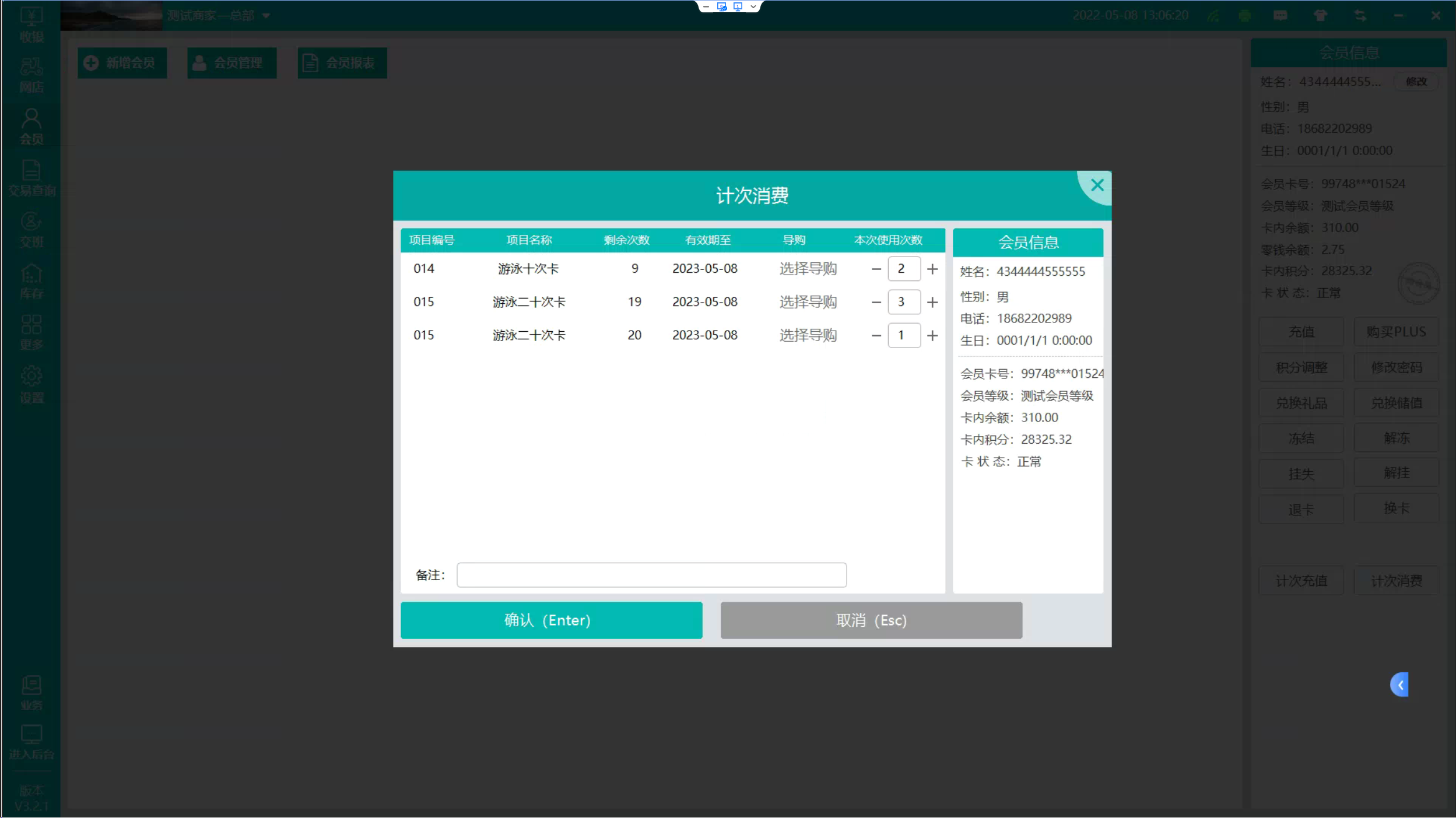1456x818 pixels.
Task: Minimize the top floating bar with dash
Action: [706, 6]
